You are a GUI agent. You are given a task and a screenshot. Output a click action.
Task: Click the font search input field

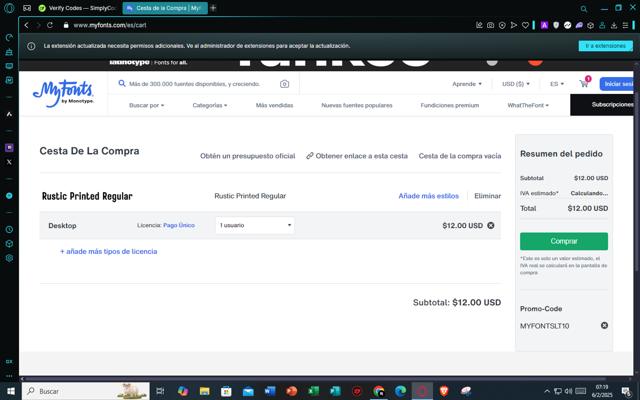tap(195, 84)
